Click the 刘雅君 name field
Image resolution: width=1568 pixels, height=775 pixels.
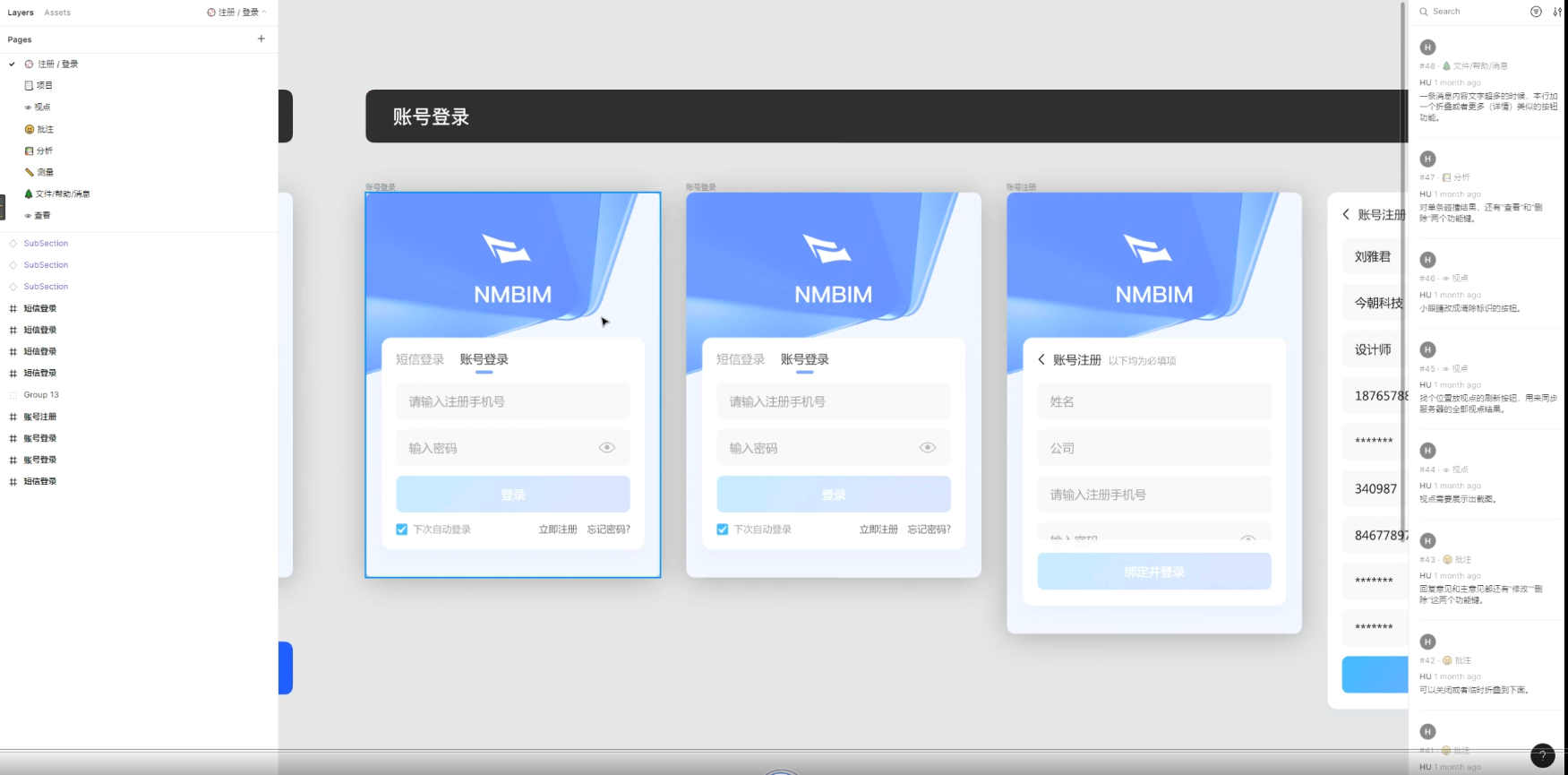[1375, 256]
